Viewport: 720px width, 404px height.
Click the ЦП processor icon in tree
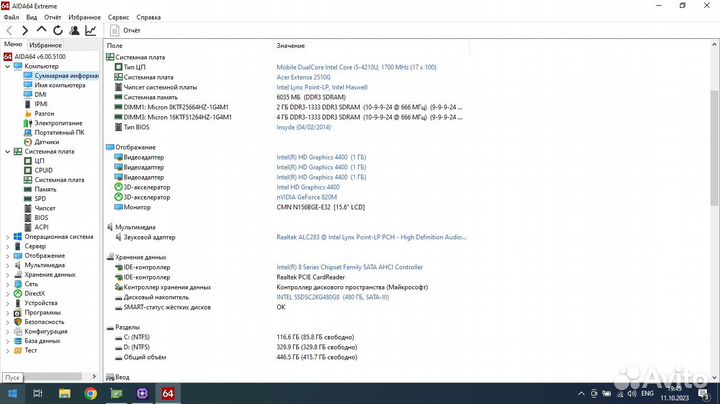click(28, 161)
